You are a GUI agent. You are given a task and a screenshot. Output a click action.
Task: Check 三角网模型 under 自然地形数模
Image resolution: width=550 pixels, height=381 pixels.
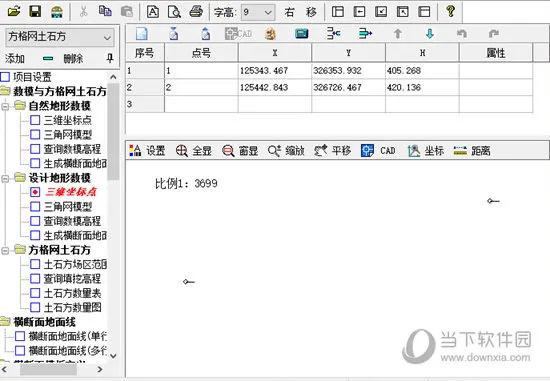(35, 134)
